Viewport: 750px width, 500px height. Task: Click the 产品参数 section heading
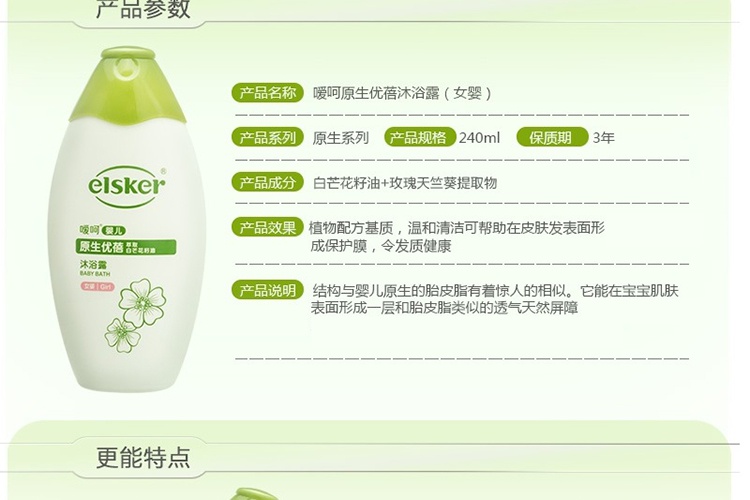143,9
